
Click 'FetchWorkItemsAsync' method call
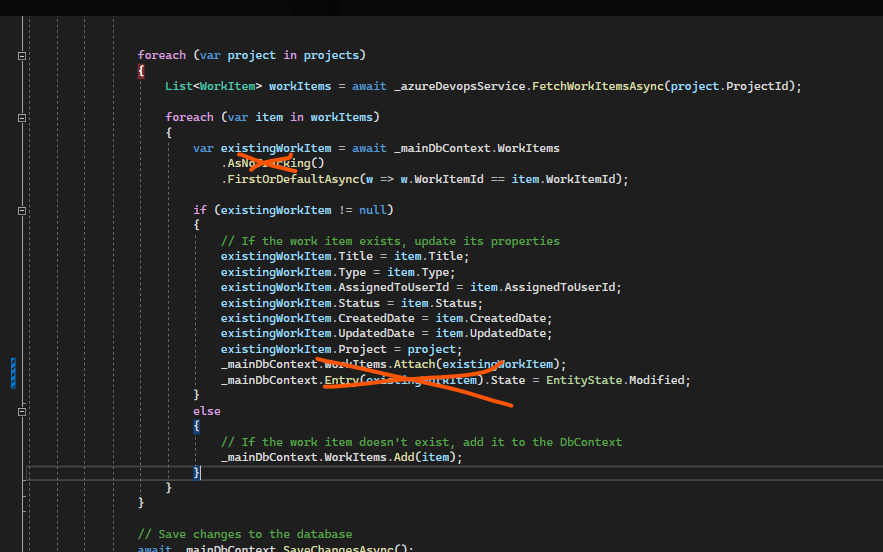pyautogui.click(x=597, y=86)
